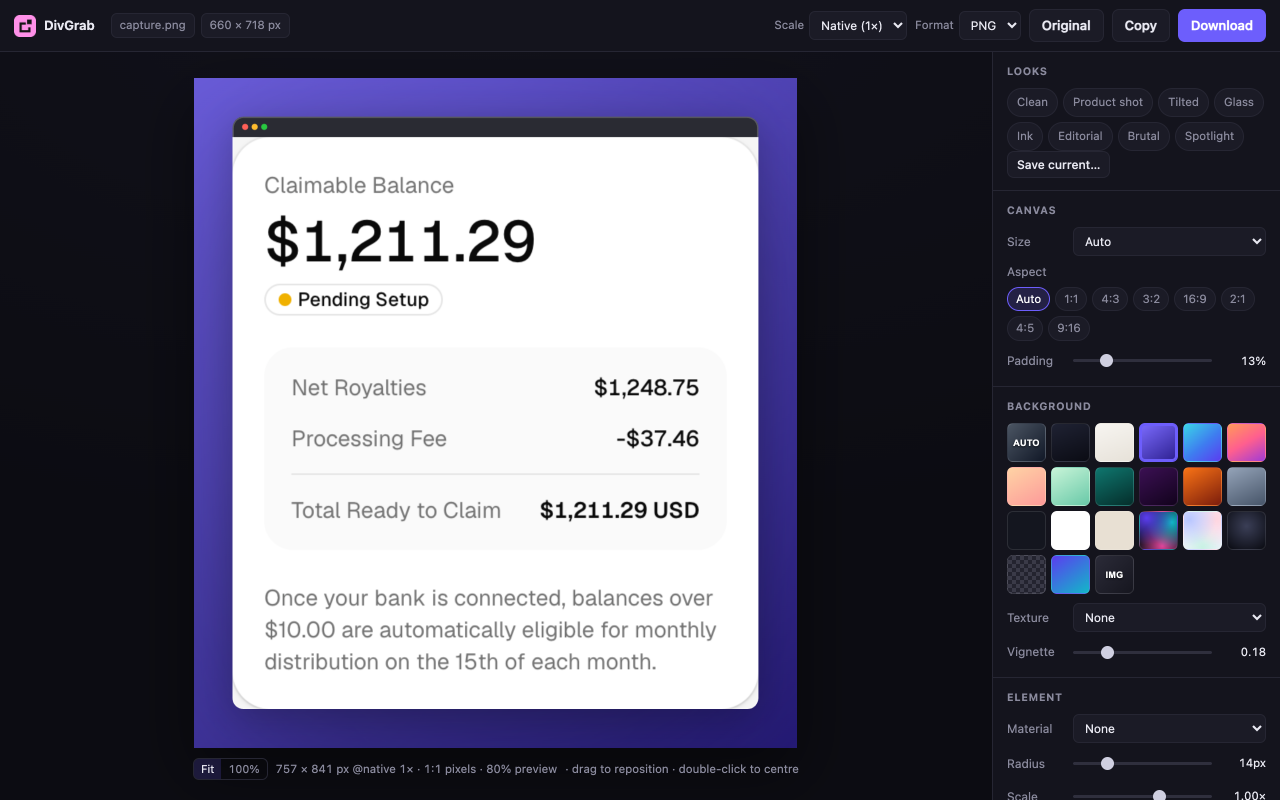Apply the Product shot look
Screen dimensions: 1280x800
[x=1108, y=102]
